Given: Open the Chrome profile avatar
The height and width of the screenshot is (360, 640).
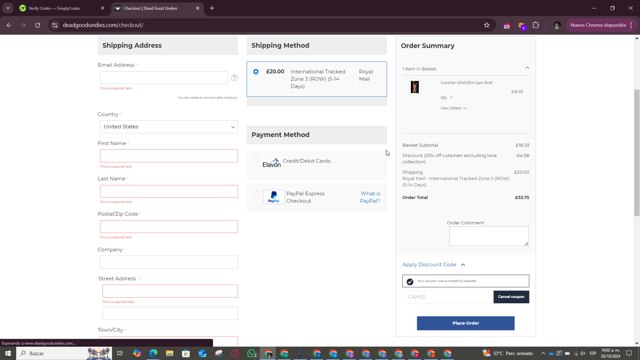Looking at the screenshot, I should (556, 25).
